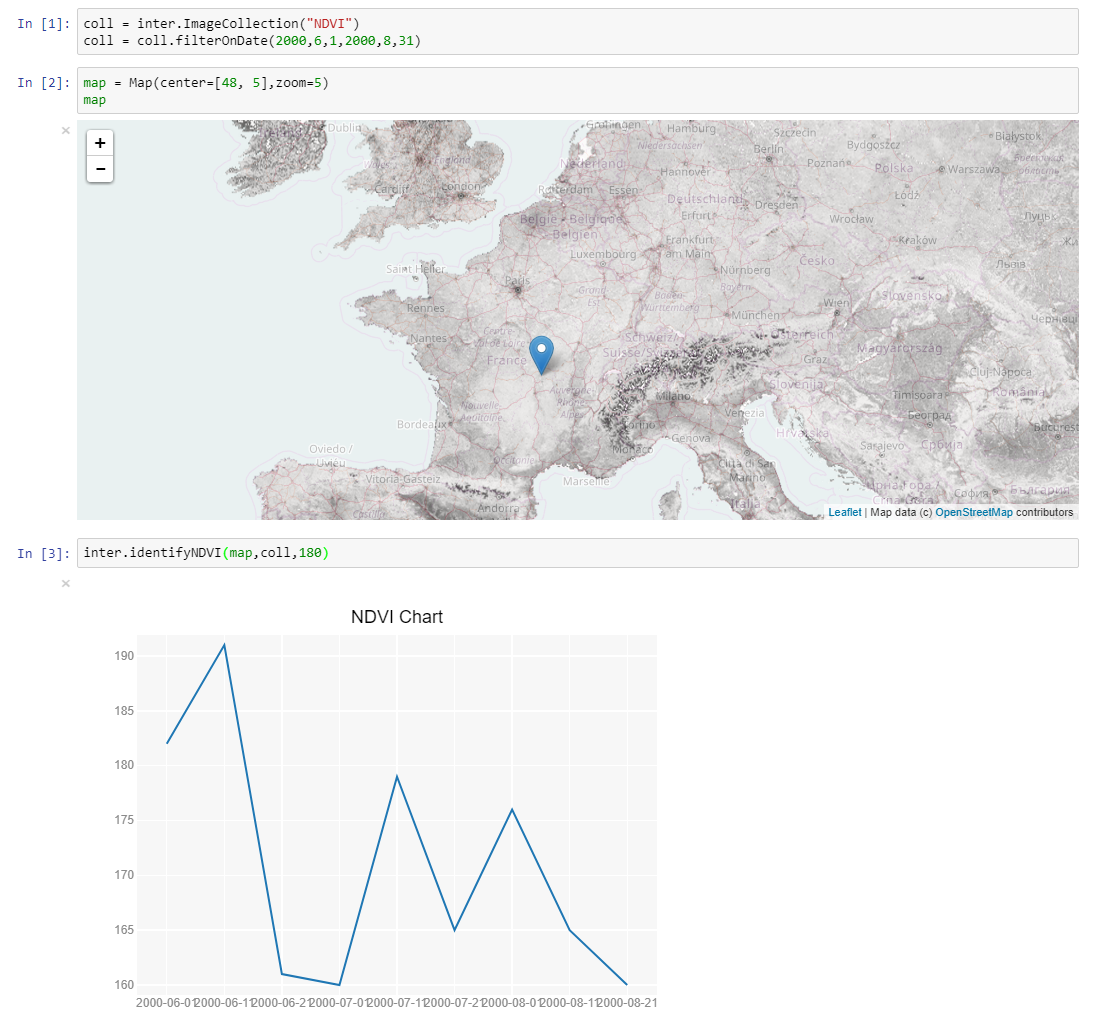Screen dimensions: 1093x1028
Task: Click the y-axis label 160
Action: click(124, 985)
